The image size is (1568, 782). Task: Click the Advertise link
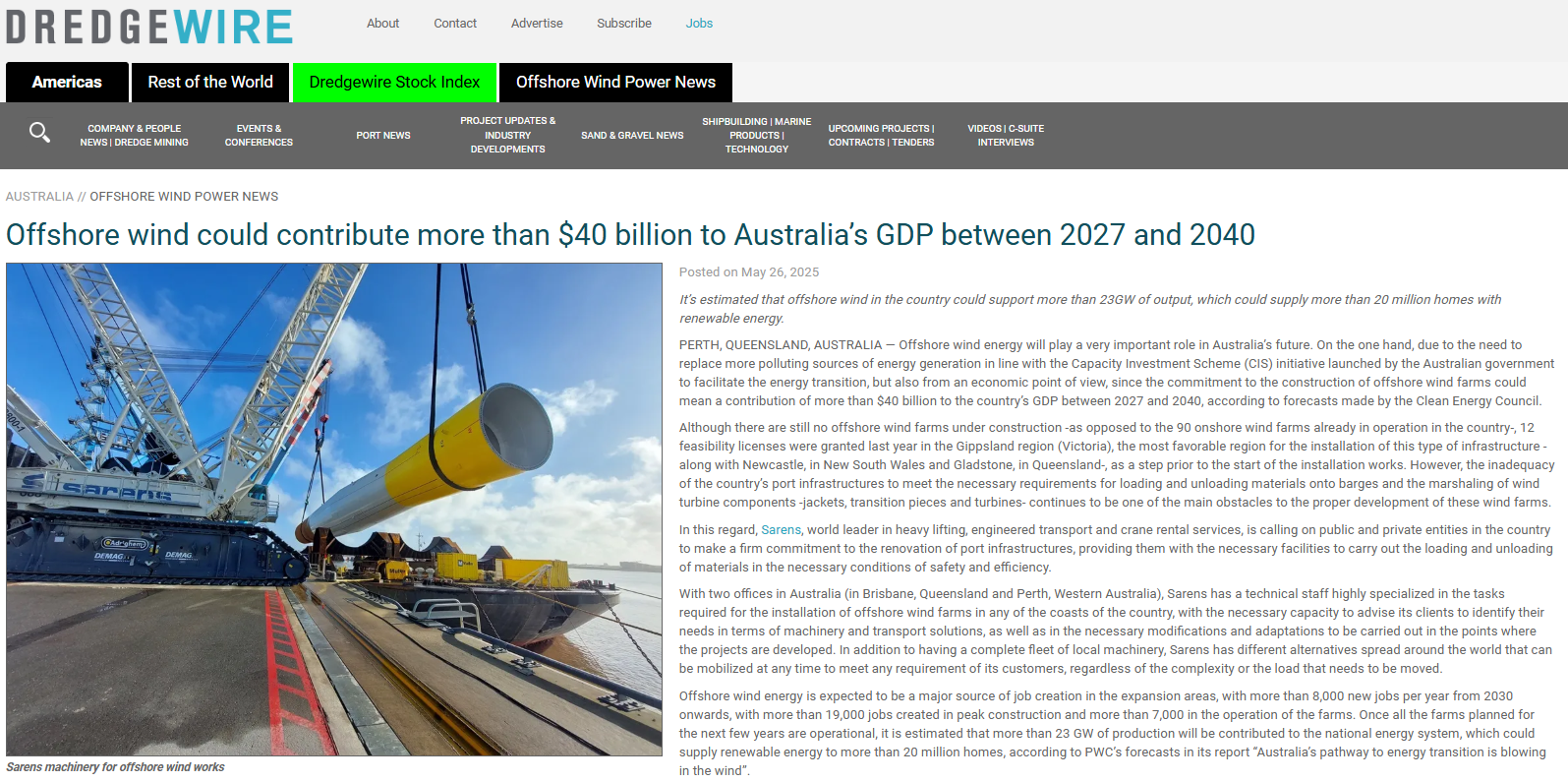[x=537, y=24]
